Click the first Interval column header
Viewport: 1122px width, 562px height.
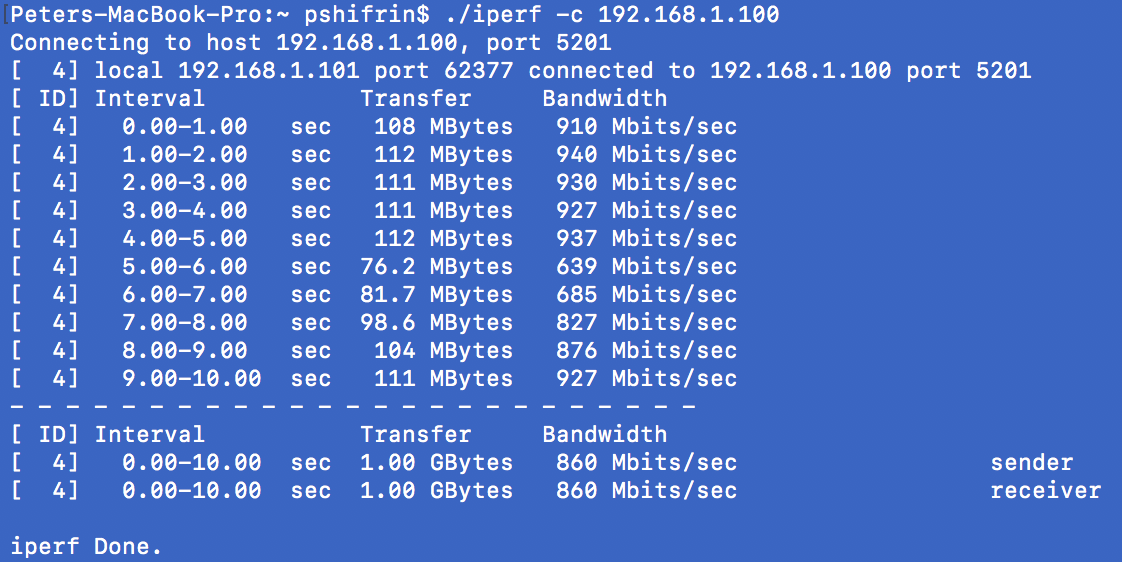coord(150,98)
